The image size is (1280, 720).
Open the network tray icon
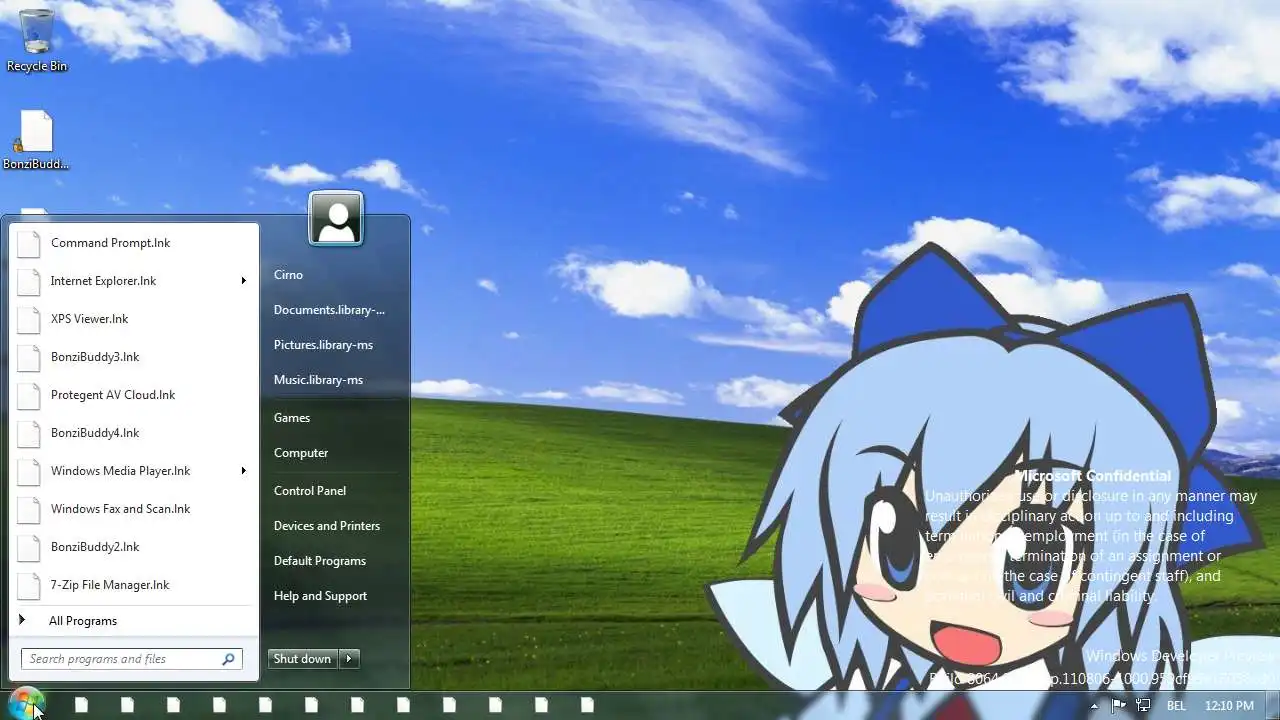click(x=1143, y=705)
